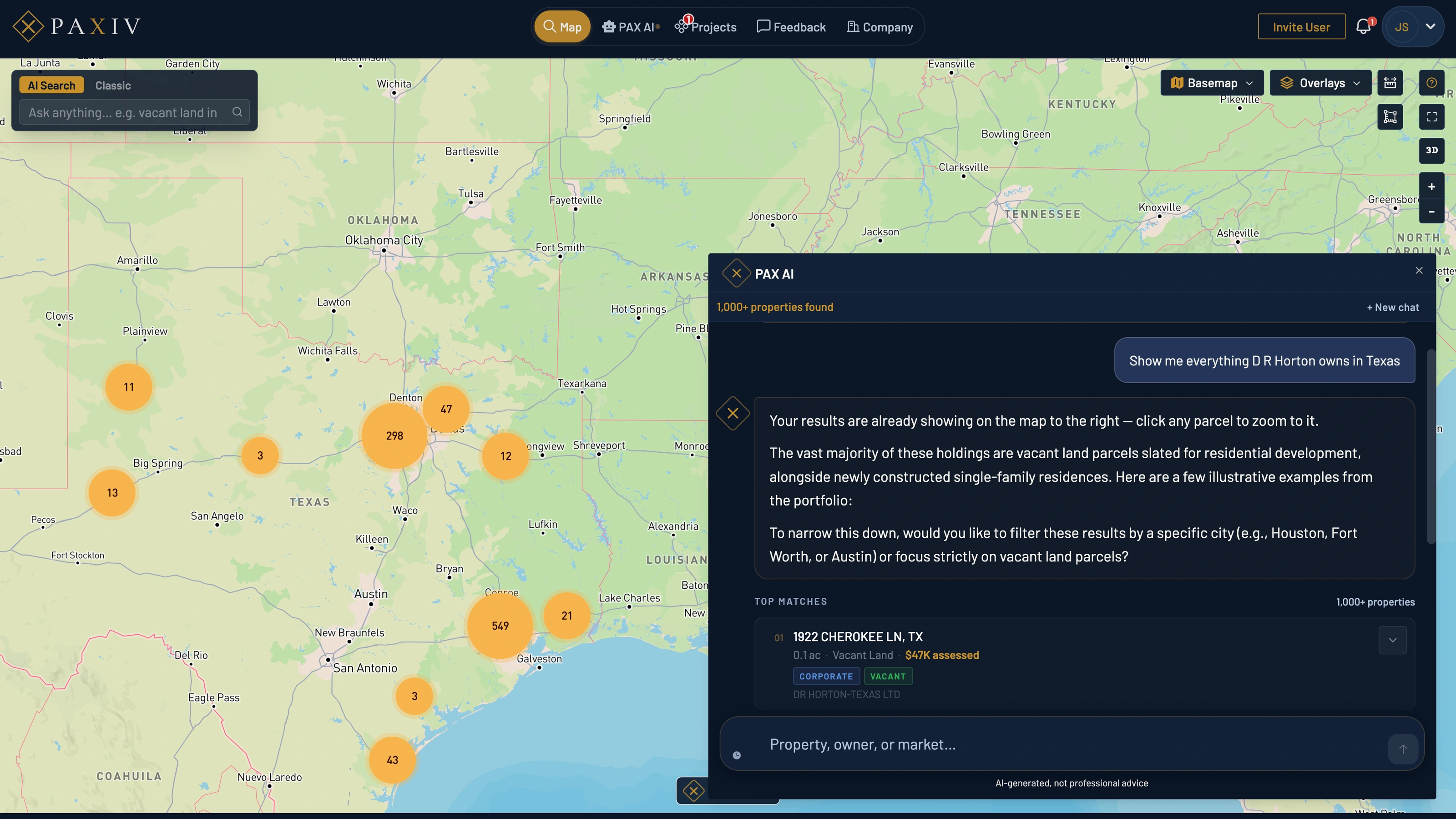Open chat history clock icon

737,755
